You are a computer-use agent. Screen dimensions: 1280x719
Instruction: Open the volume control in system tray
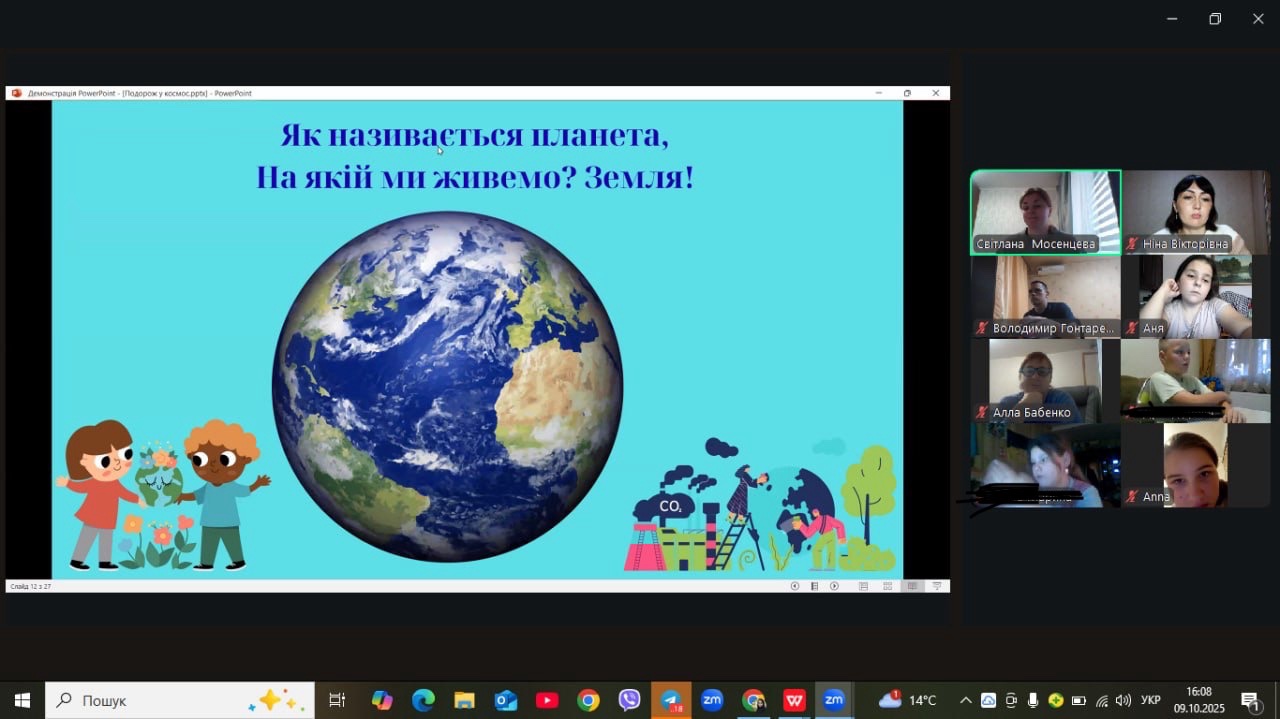click(1123, 700)
